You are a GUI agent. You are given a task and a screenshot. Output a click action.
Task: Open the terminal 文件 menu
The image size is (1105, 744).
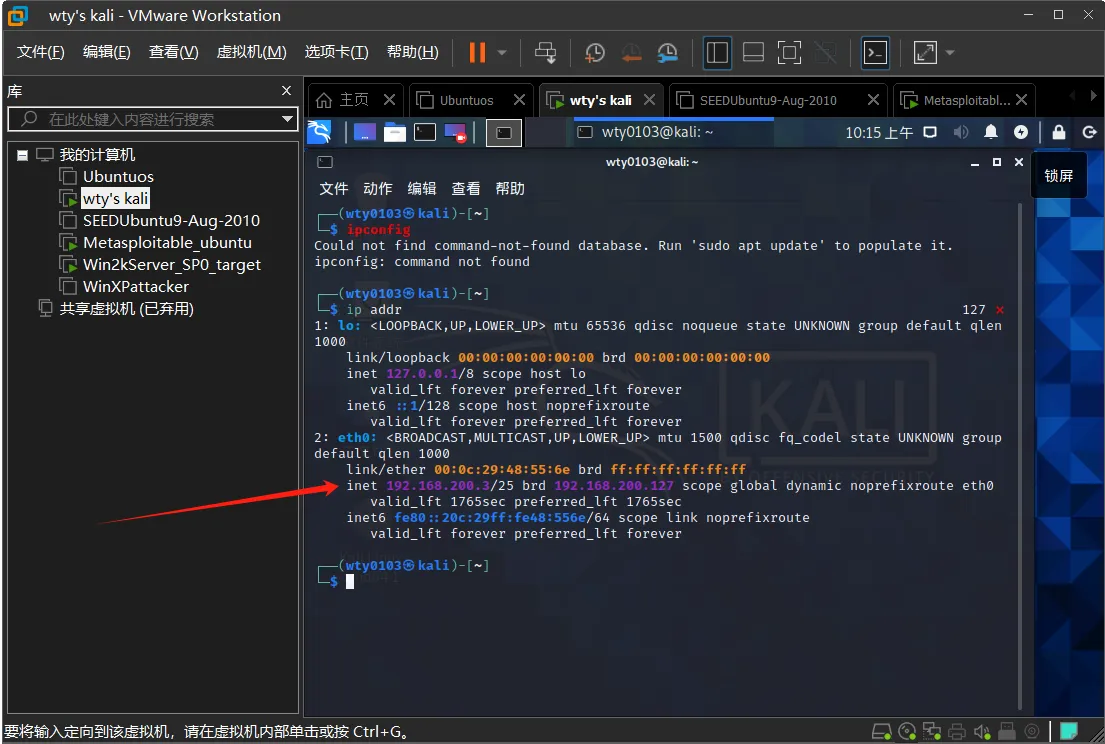(333, 188)
